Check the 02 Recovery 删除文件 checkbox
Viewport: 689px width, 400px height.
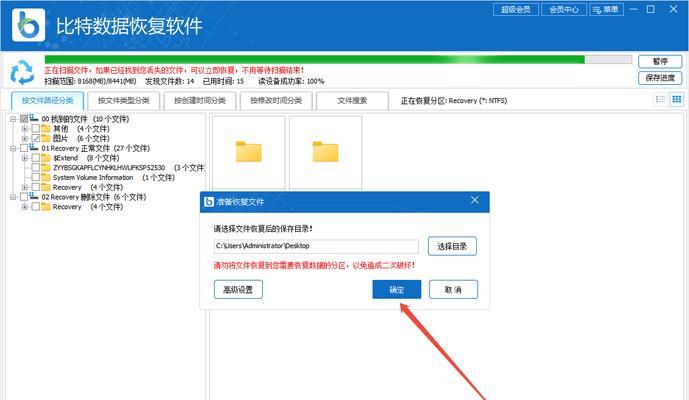tap(24, 197)
